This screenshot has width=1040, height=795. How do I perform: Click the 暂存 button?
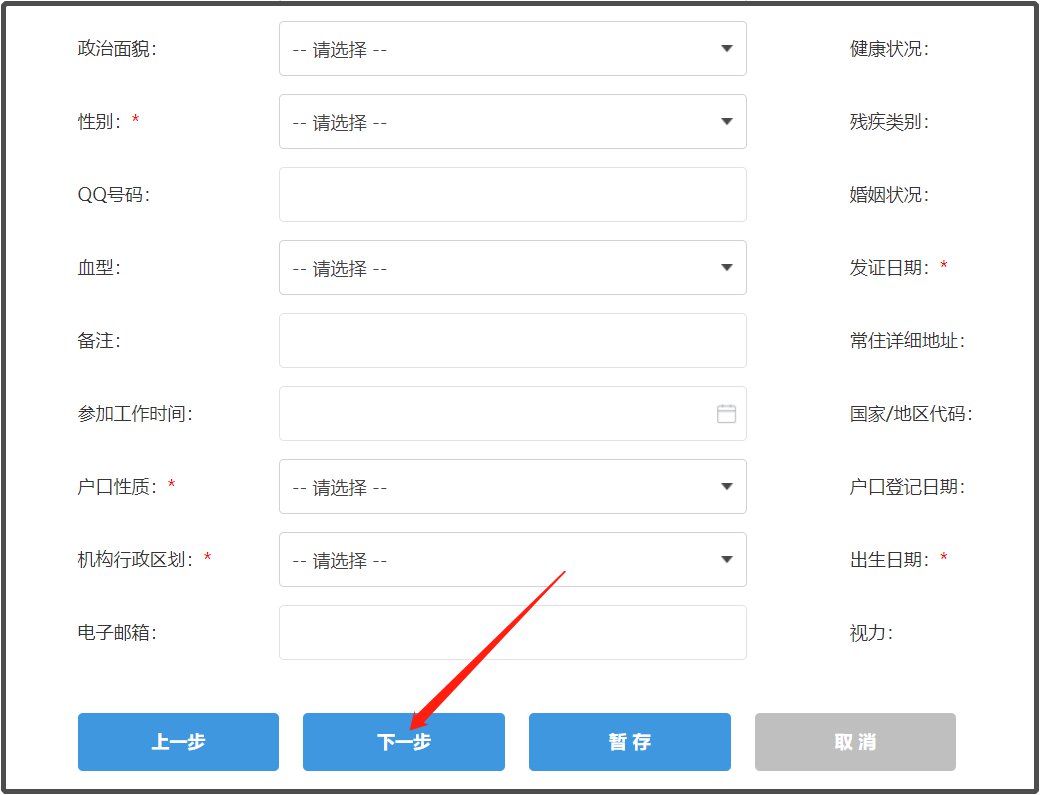point(630,742)
